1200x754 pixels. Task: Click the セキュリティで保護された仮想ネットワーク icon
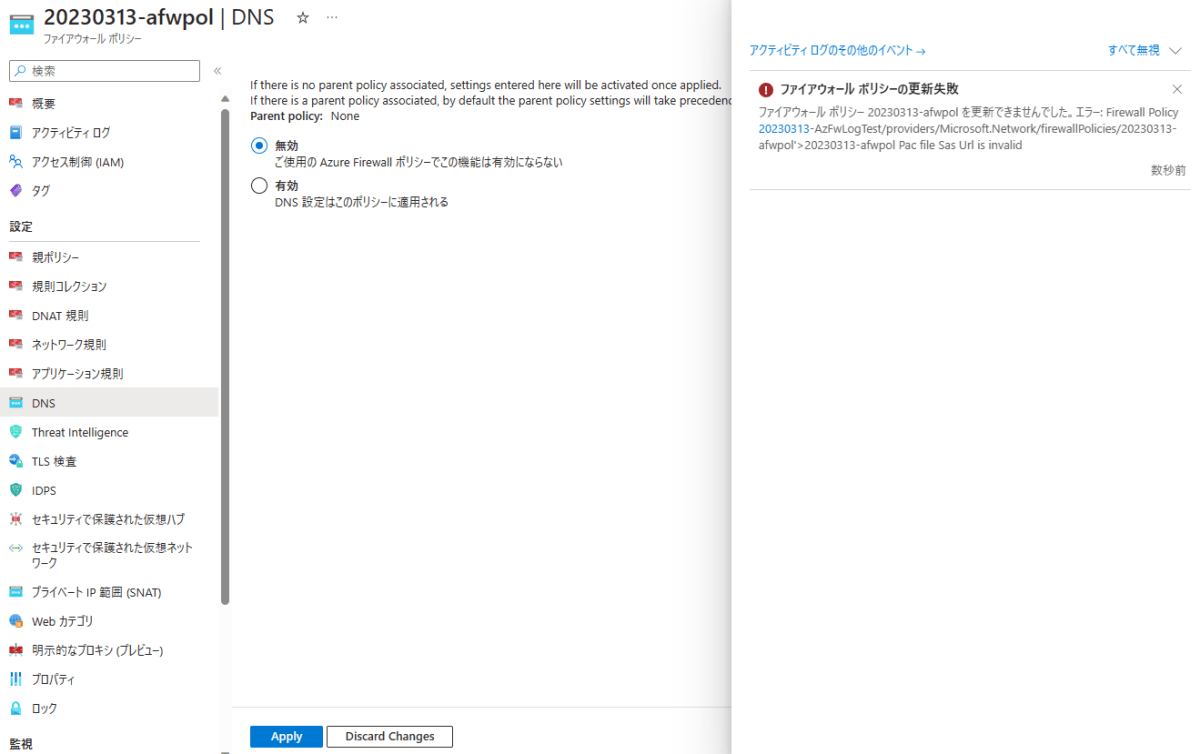(15, 548)
